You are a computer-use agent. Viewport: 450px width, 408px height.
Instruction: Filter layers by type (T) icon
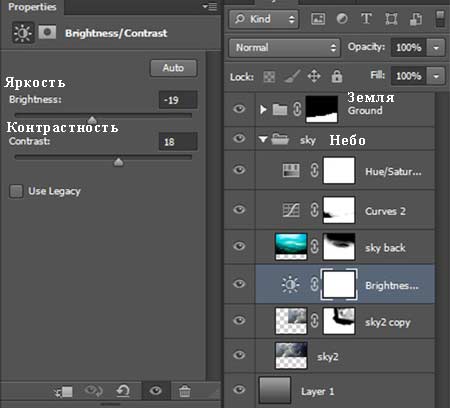coord(366,19)
